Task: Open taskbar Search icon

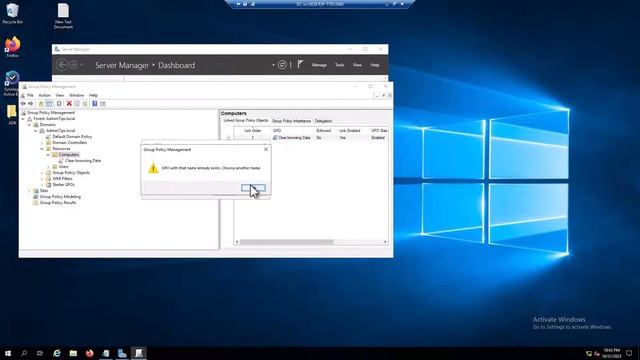Action: pos(24,353)
